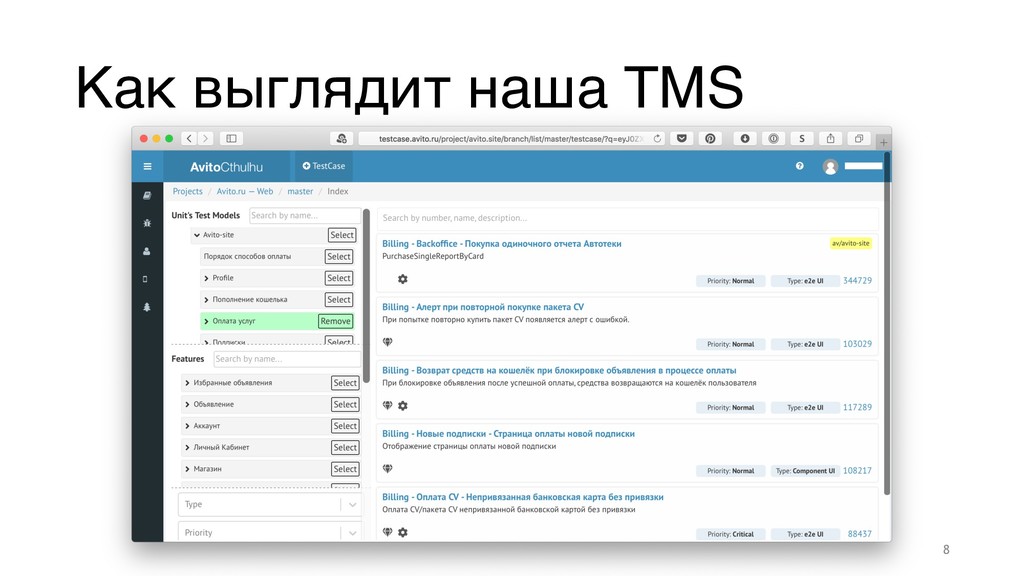
Task: Collapse the Avito-site tree node
Action: (197, 235)
